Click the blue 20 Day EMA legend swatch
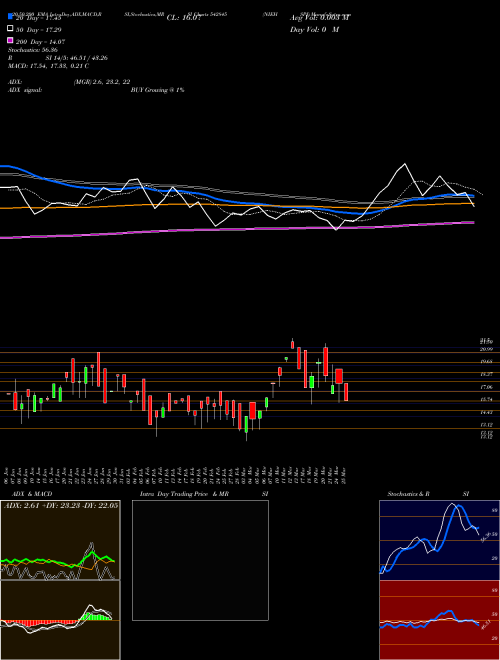 tap(10, 17)
